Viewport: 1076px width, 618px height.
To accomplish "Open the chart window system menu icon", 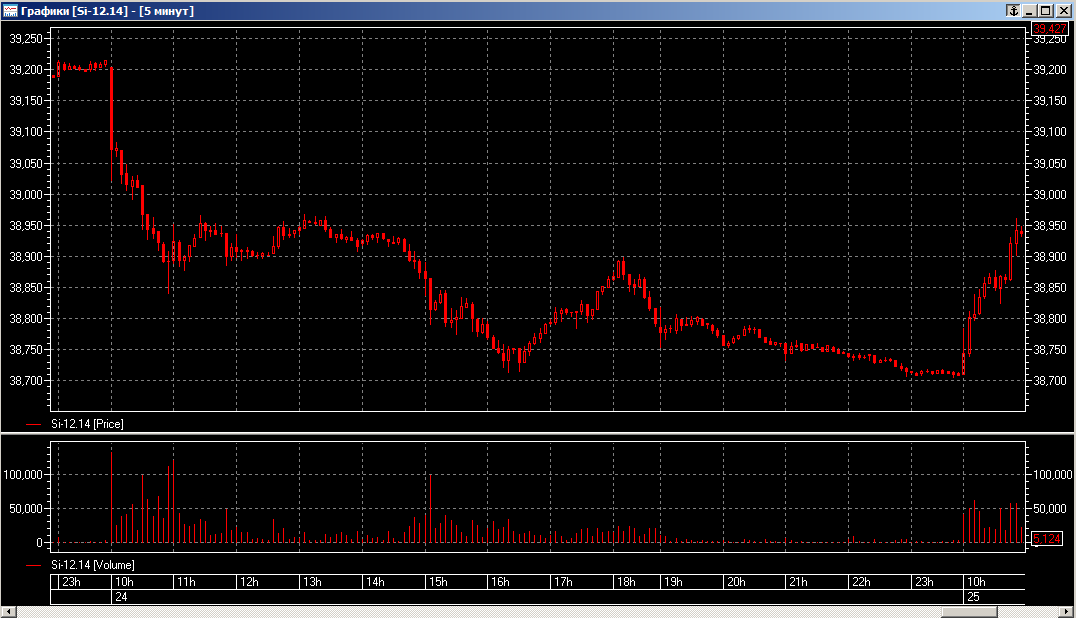I will click(10, 10).
